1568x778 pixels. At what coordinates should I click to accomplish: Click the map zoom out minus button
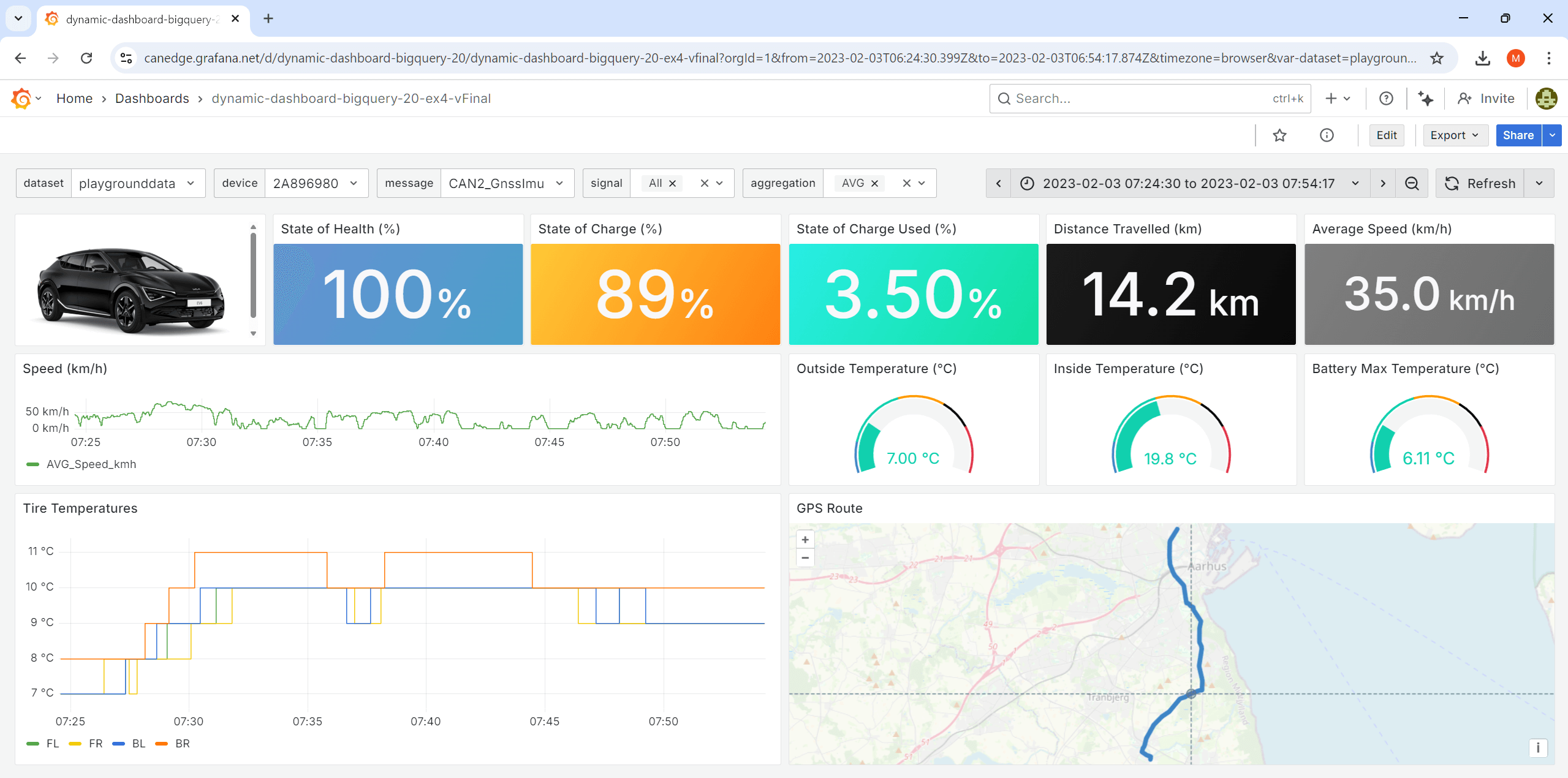(805, 558)
